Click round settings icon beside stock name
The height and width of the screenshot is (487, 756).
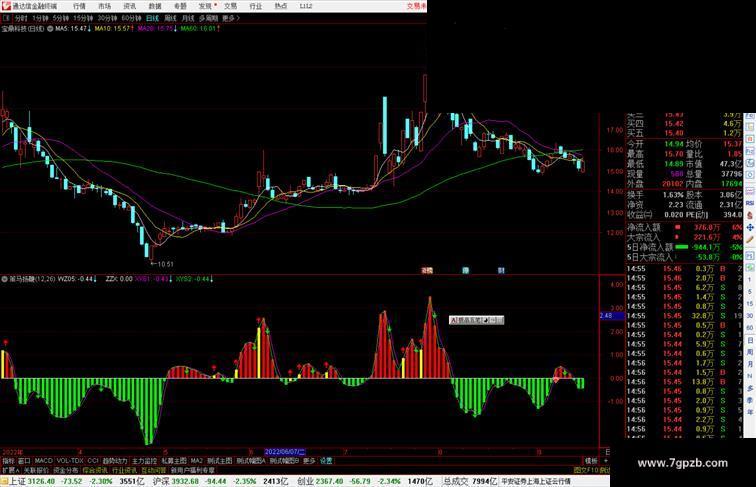pyautogui.click(x=50, y=29)
